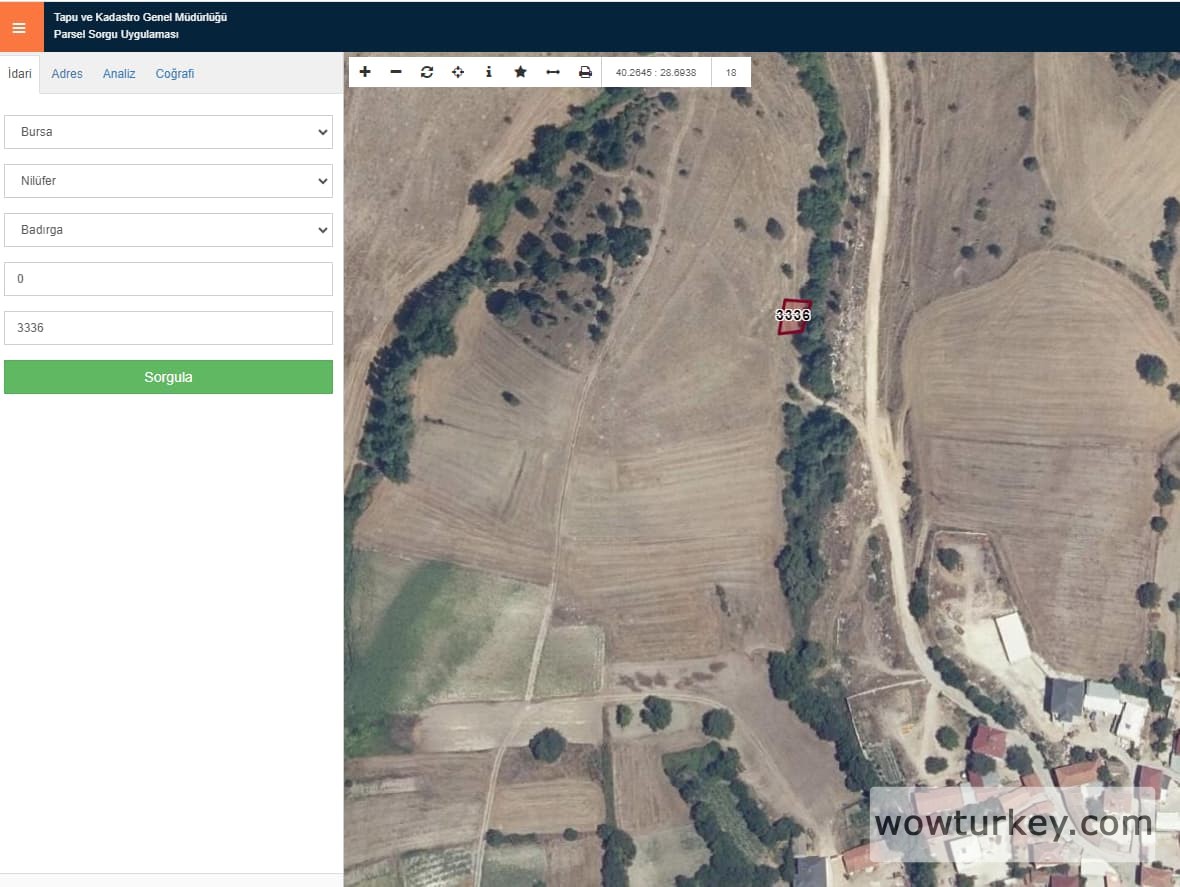
Task: Zoom in with the plus icon
Action: [x=365, y=72]
